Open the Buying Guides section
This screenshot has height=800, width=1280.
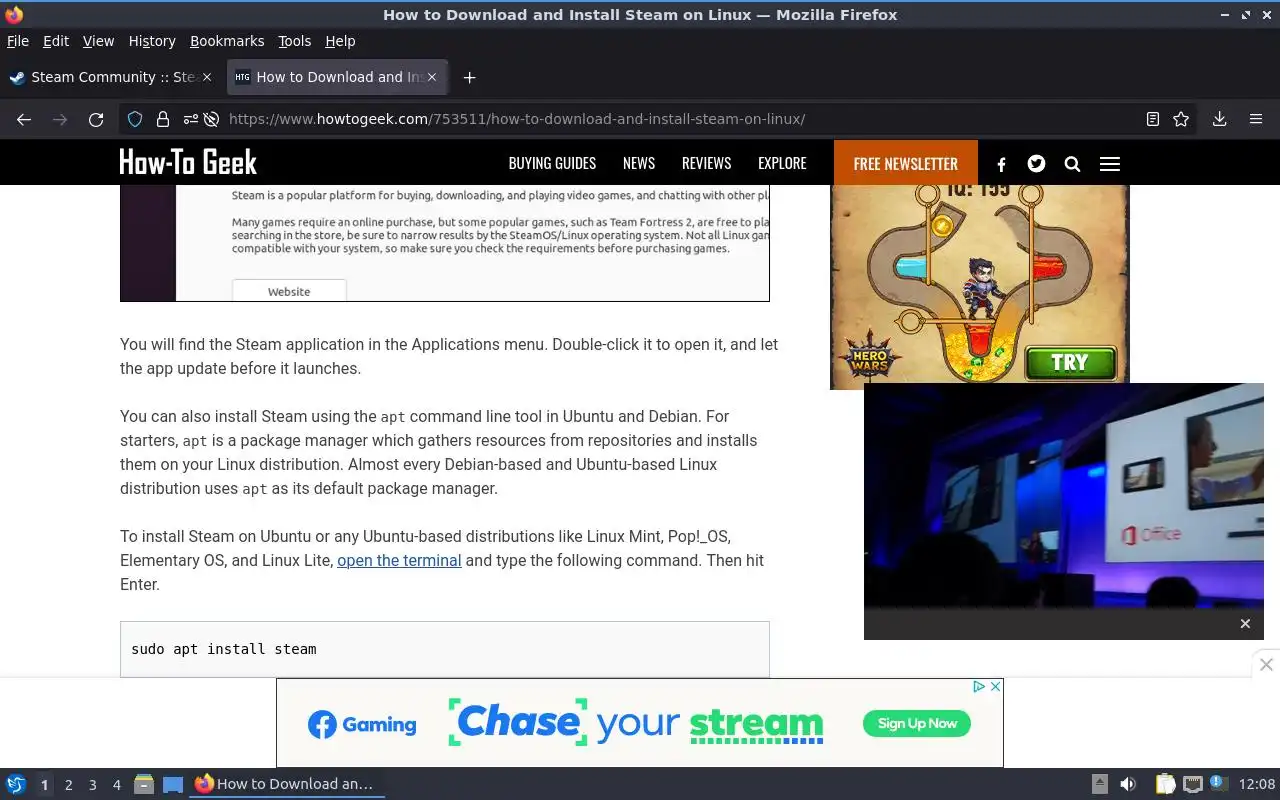point(552,163)
